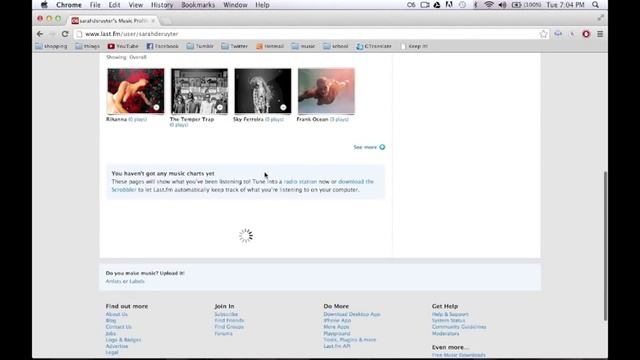Screen dimensions: 640x360
Task: Click the browser forward arrow
Action: pyautogui.click(x=52, y=34)
